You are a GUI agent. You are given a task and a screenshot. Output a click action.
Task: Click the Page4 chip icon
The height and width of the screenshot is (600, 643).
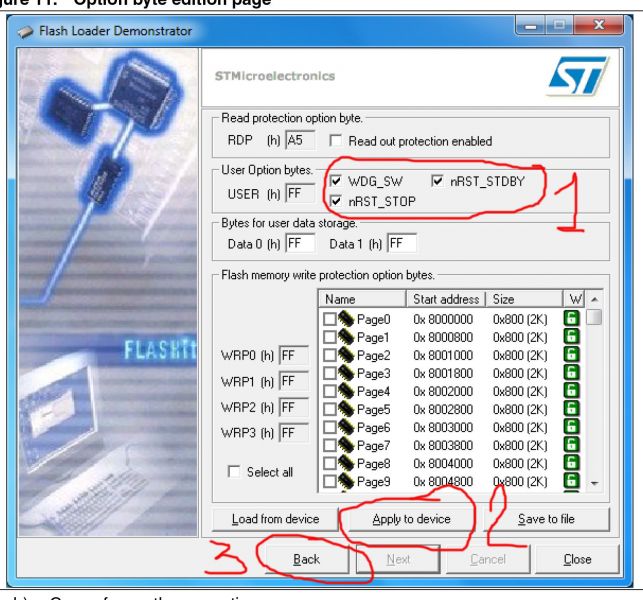(346, 391)
